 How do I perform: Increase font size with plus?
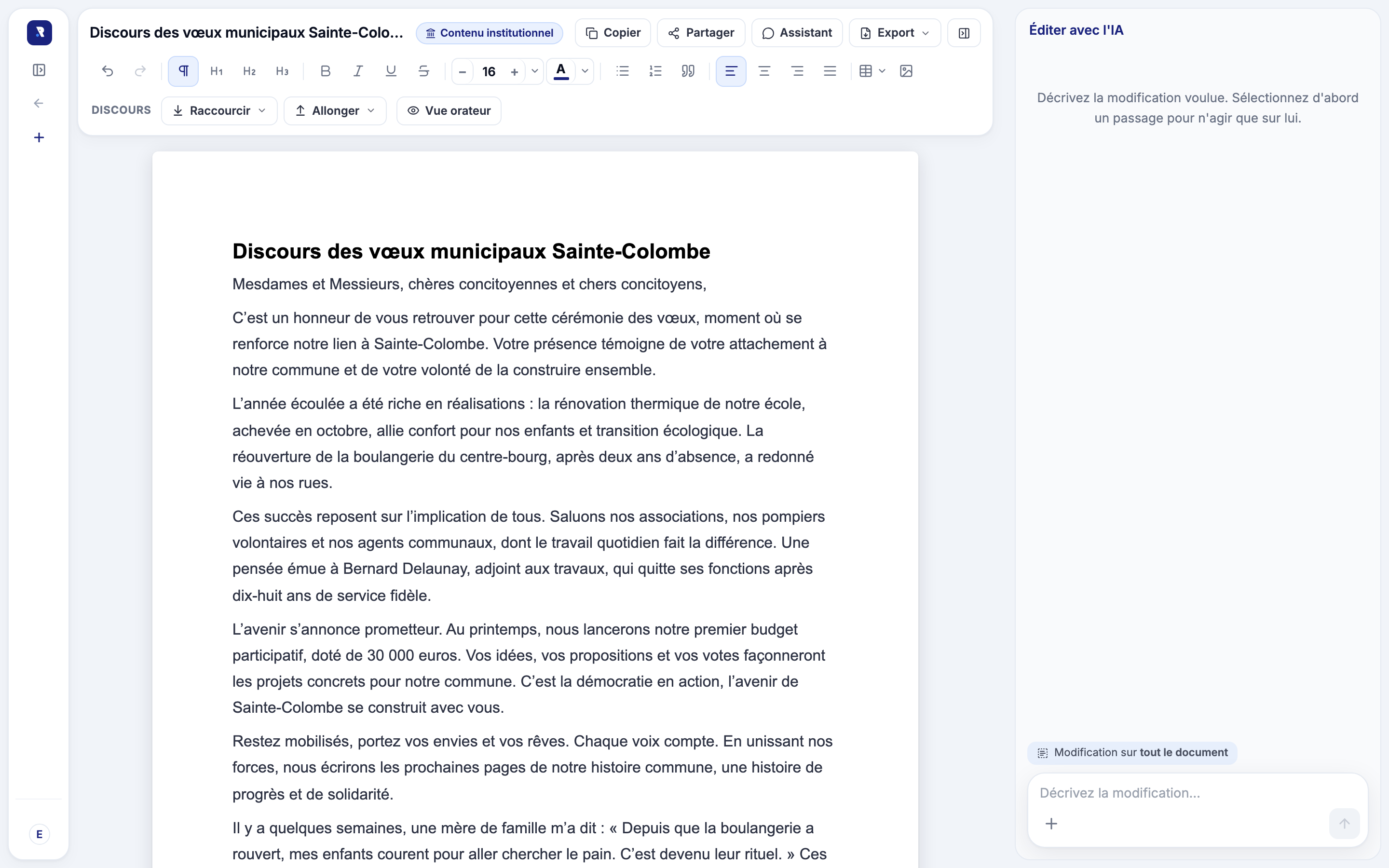(x=514, y=72)
